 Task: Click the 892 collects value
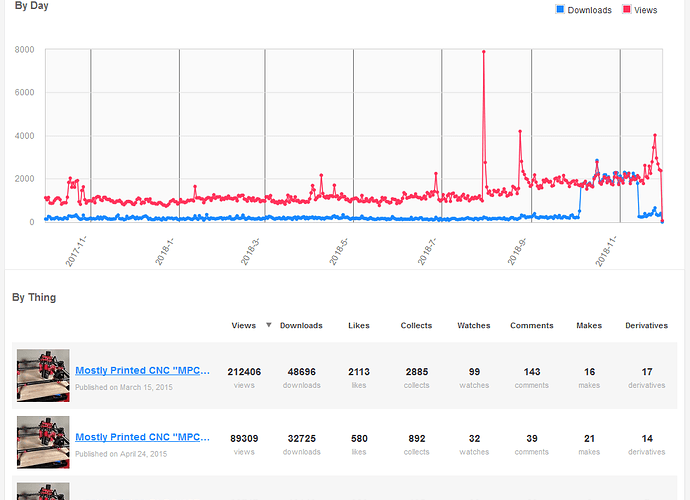point(417,438)
